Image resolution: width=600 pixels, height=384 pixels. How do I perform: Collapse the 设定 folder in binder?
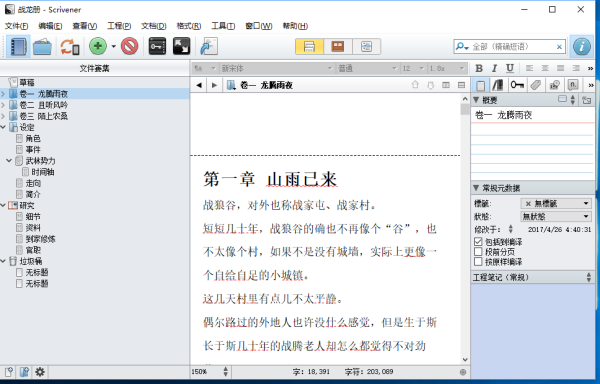click(3, 127)
